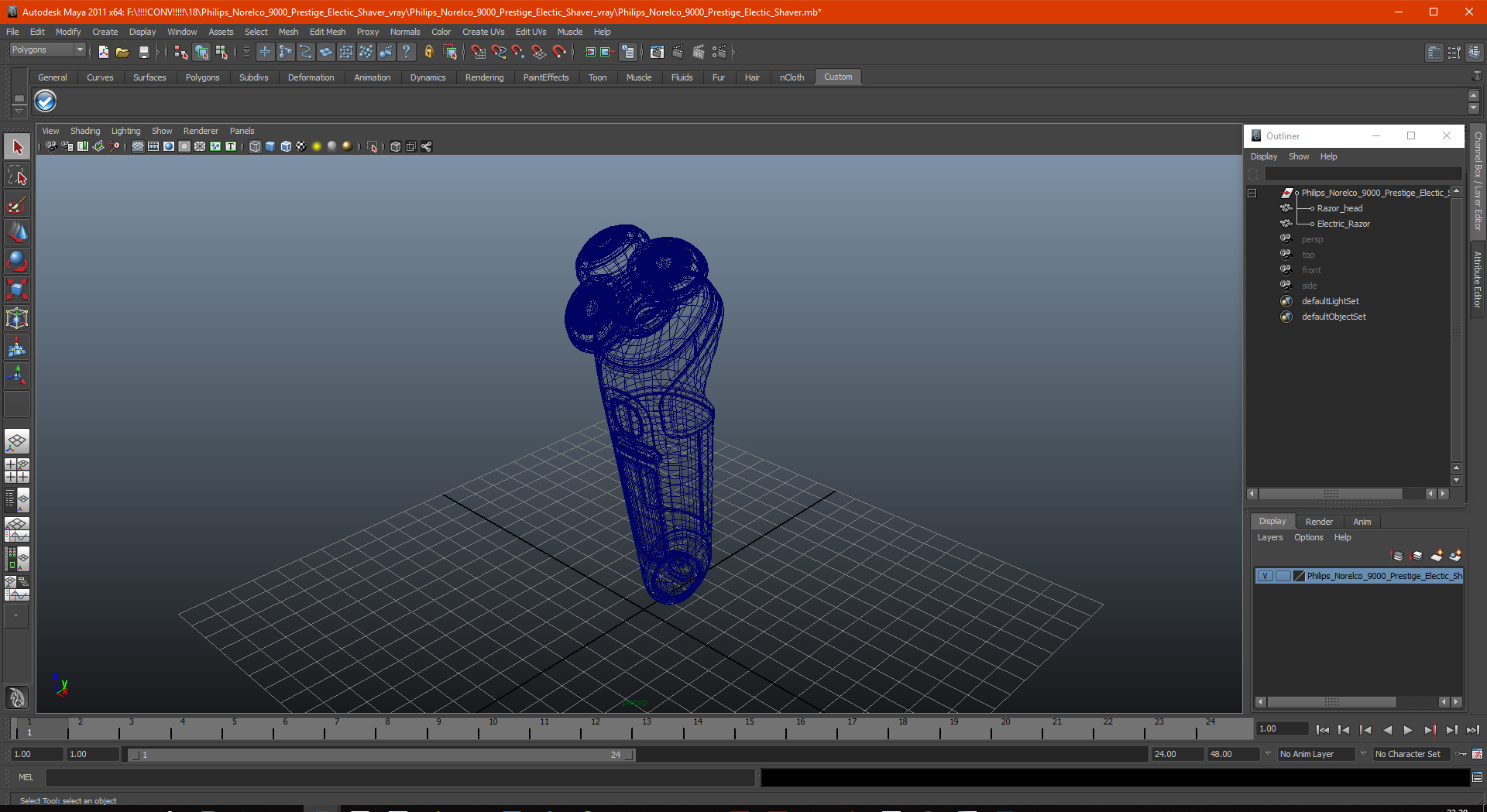
Task: Enable snap to points magnet icon
Action: [x=518, y=52]
